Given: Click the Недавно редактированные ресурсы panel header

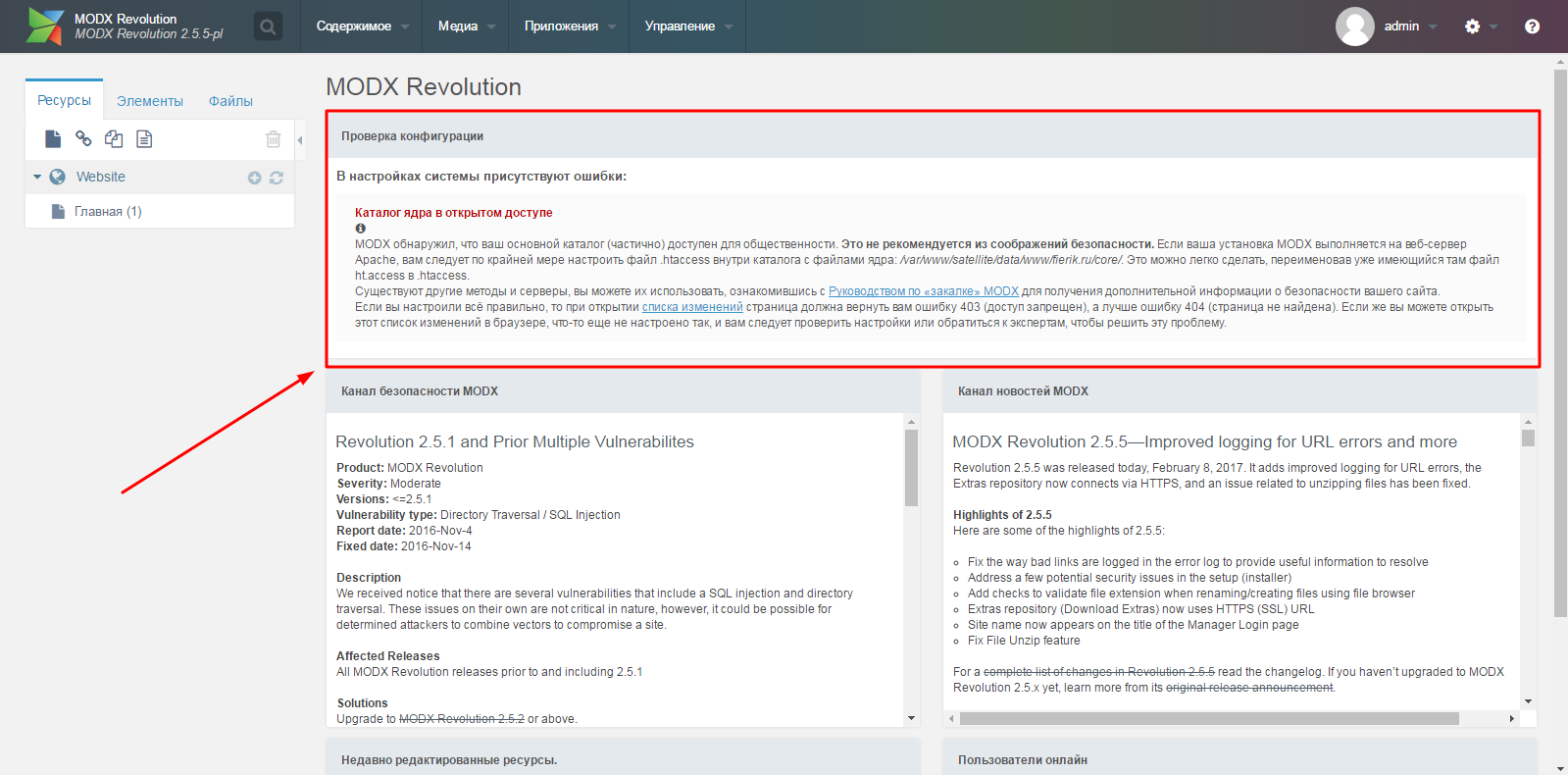Looking at the screenshot, I should tap(623, 758).
